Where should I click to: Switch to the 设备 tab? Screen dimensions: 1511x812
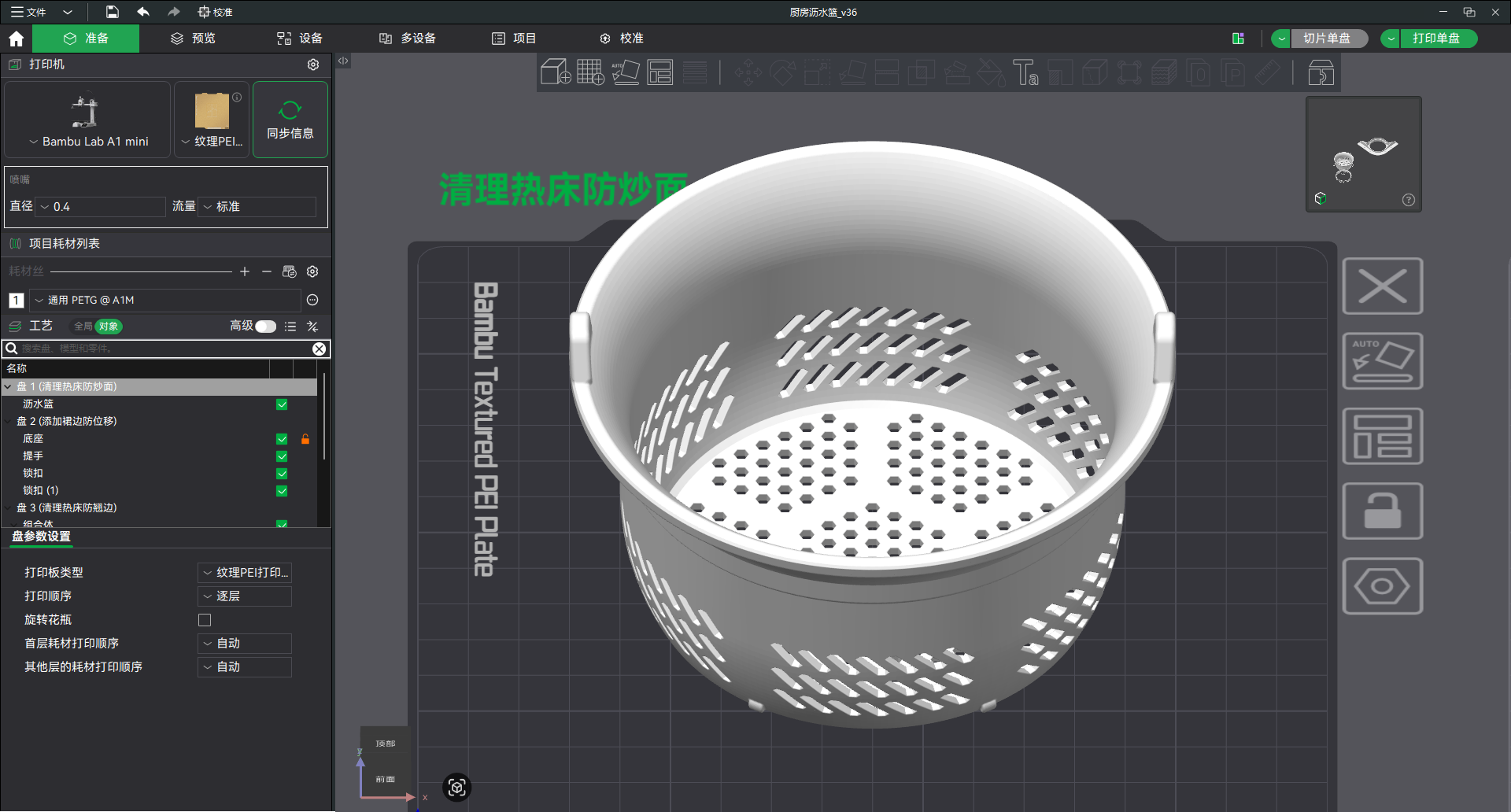coord(300,39)
